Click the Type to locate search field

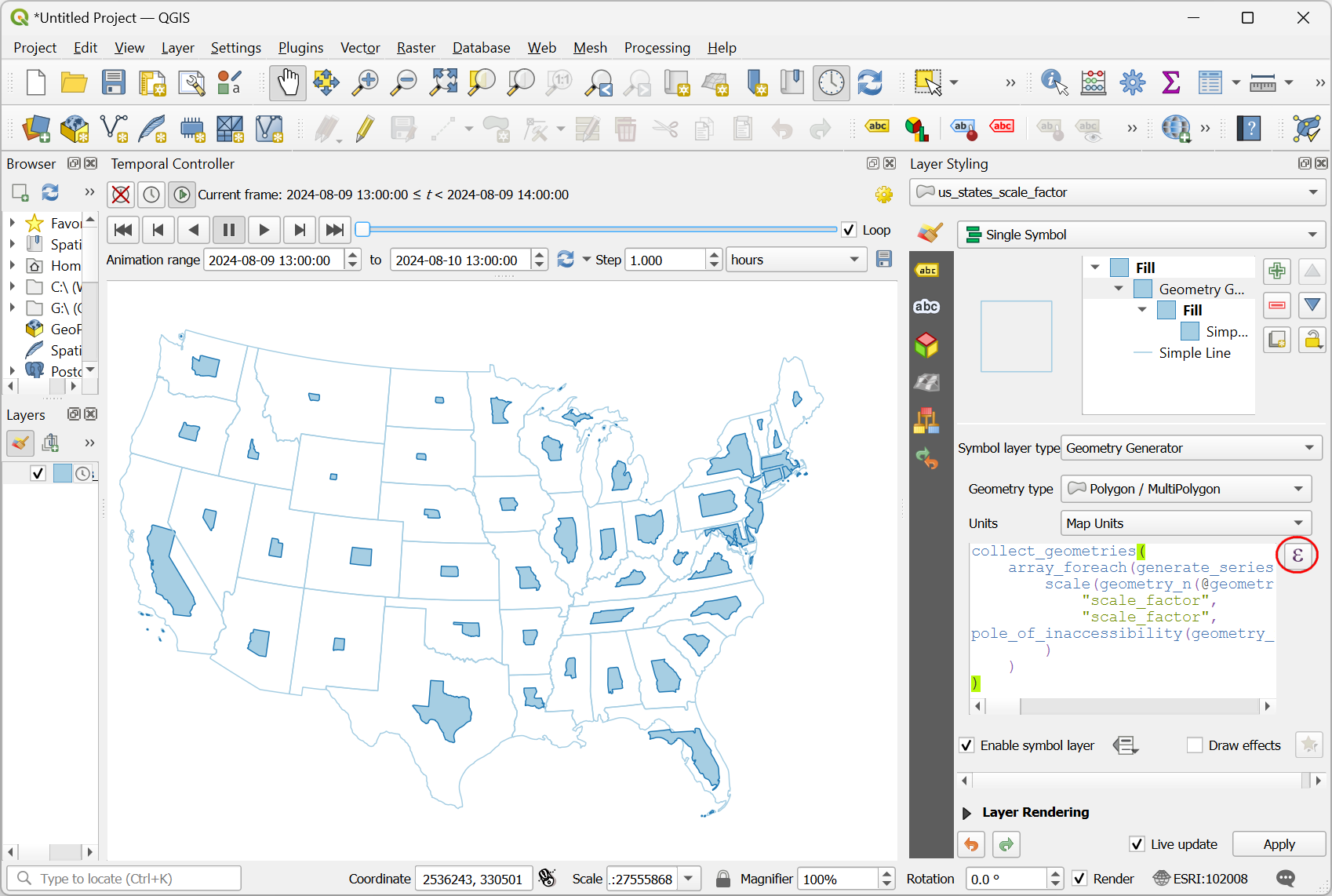[x=133, y=879]
